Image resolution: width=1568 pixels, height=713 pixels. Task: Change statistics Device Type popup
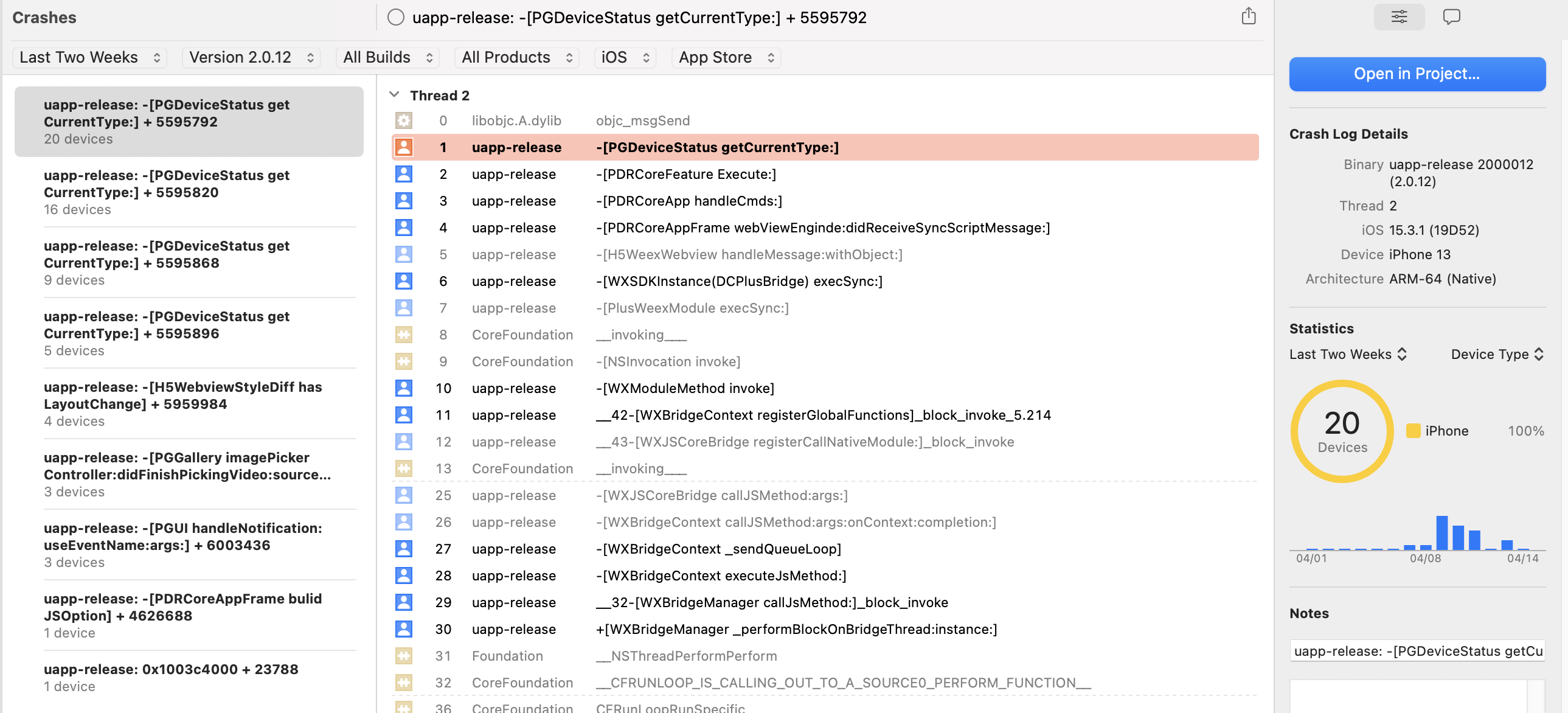(1496, 354)
